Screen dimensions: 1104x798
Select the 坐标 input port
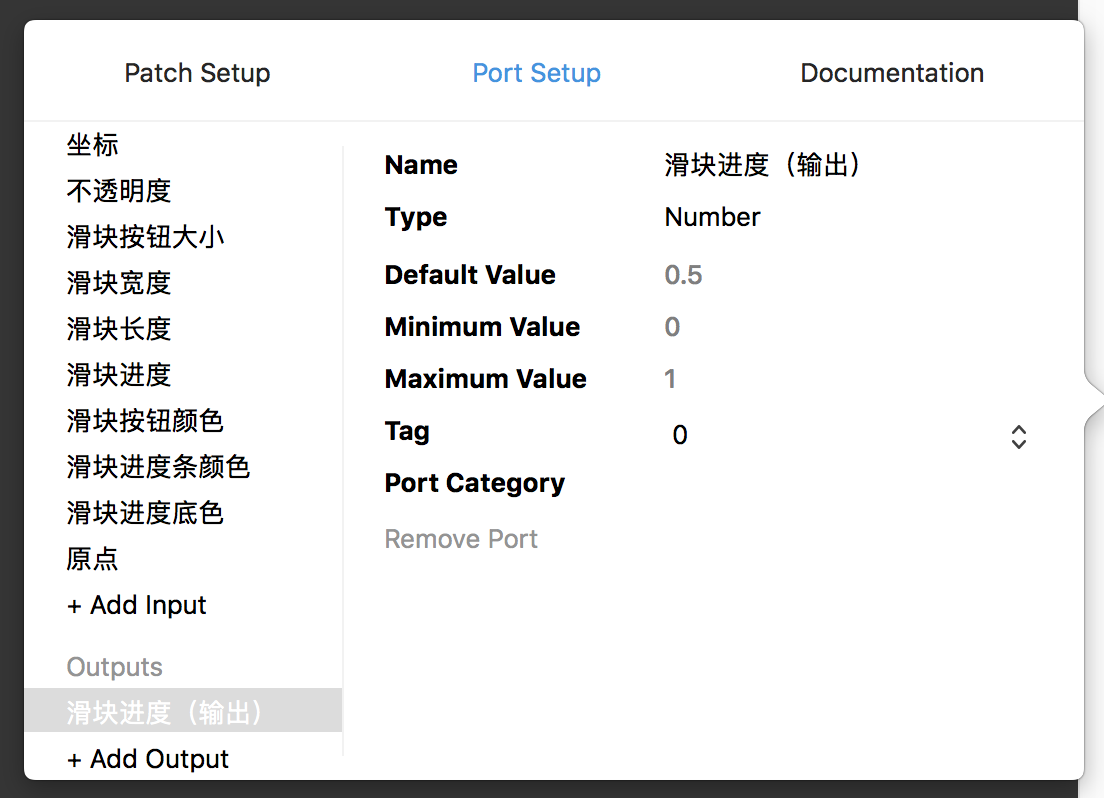[93, 145]
